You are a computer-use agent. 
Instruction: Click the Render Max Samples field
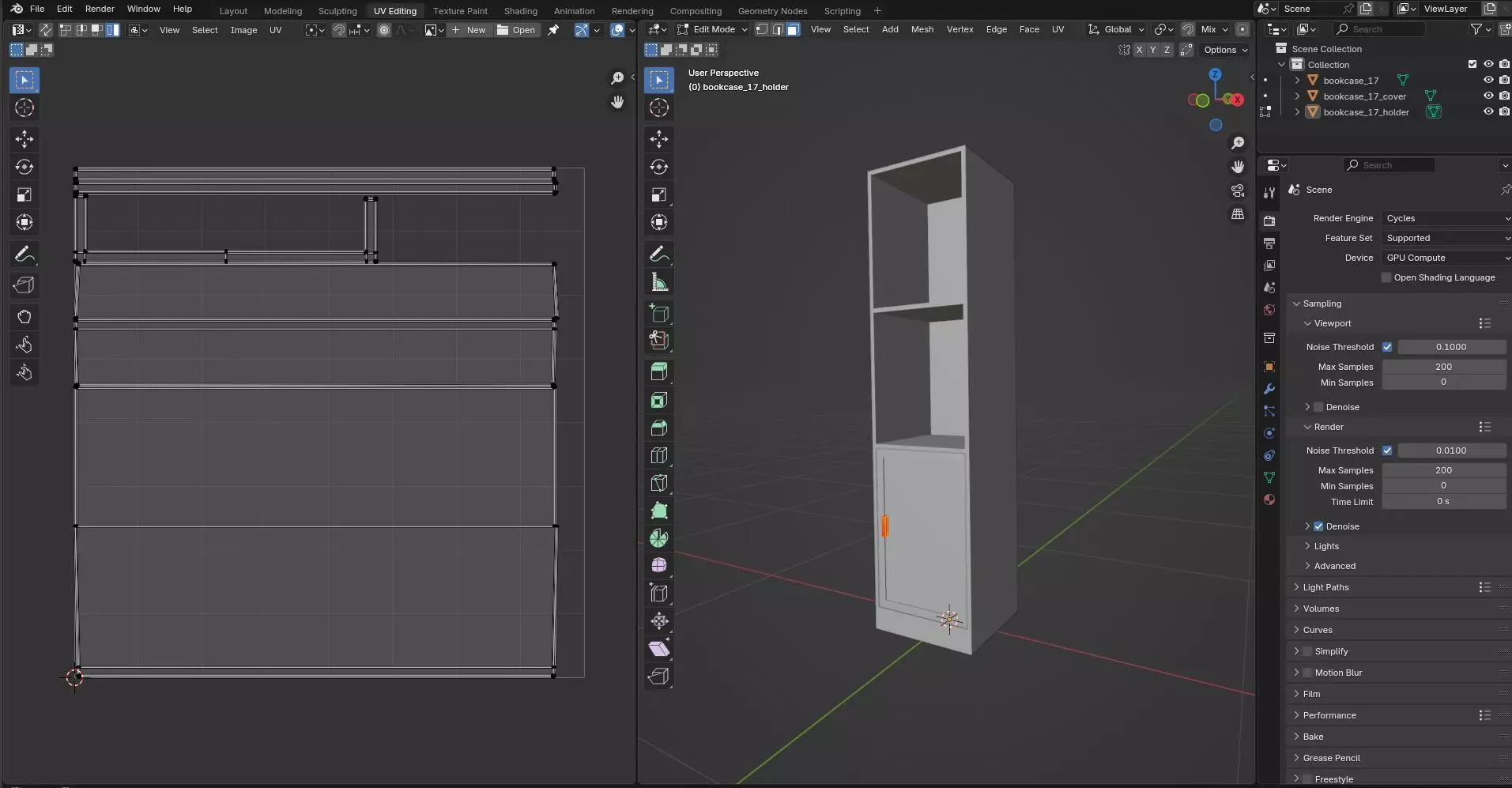click(1443, 470)
